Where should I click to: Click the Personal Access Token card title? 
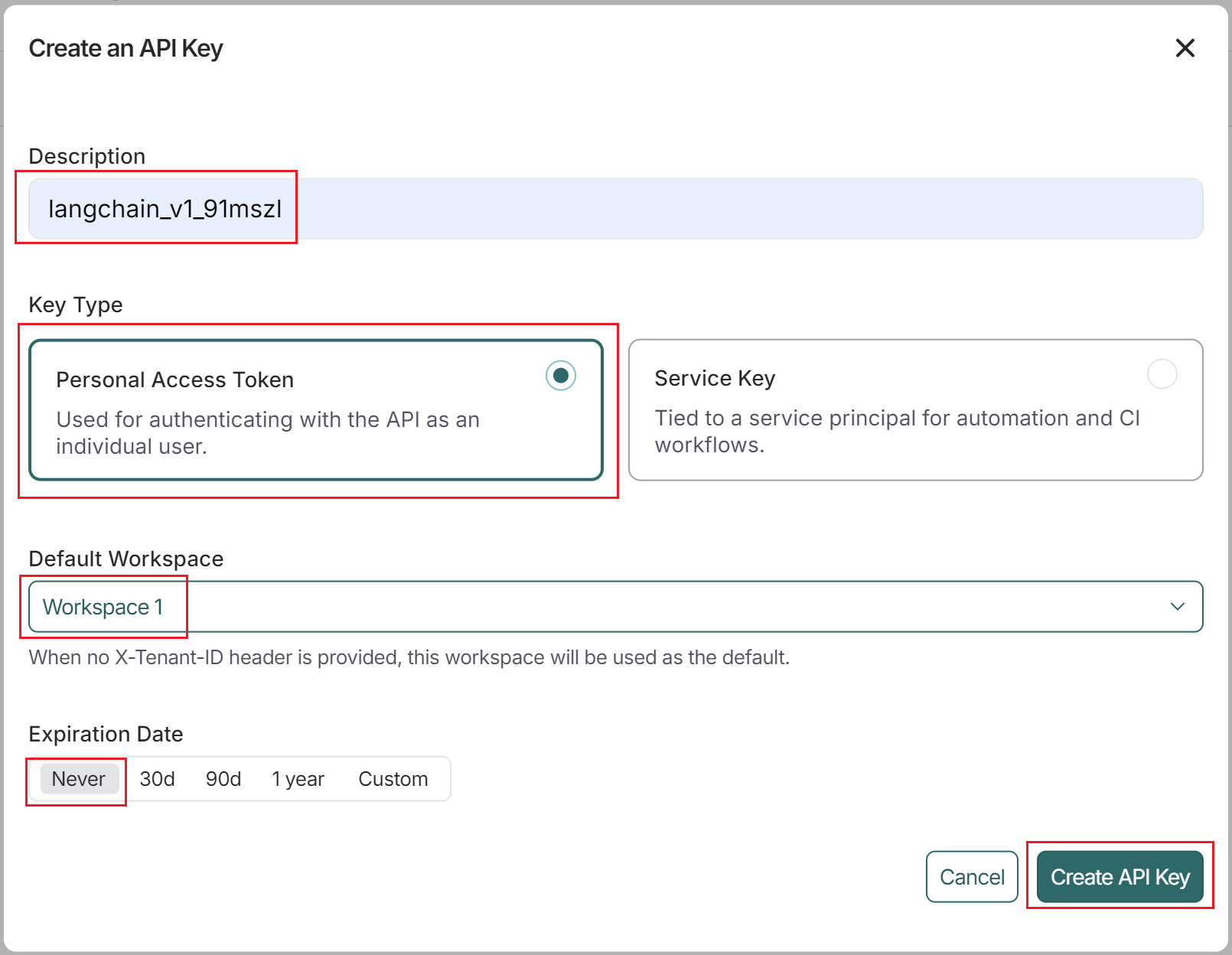point(175,380)
